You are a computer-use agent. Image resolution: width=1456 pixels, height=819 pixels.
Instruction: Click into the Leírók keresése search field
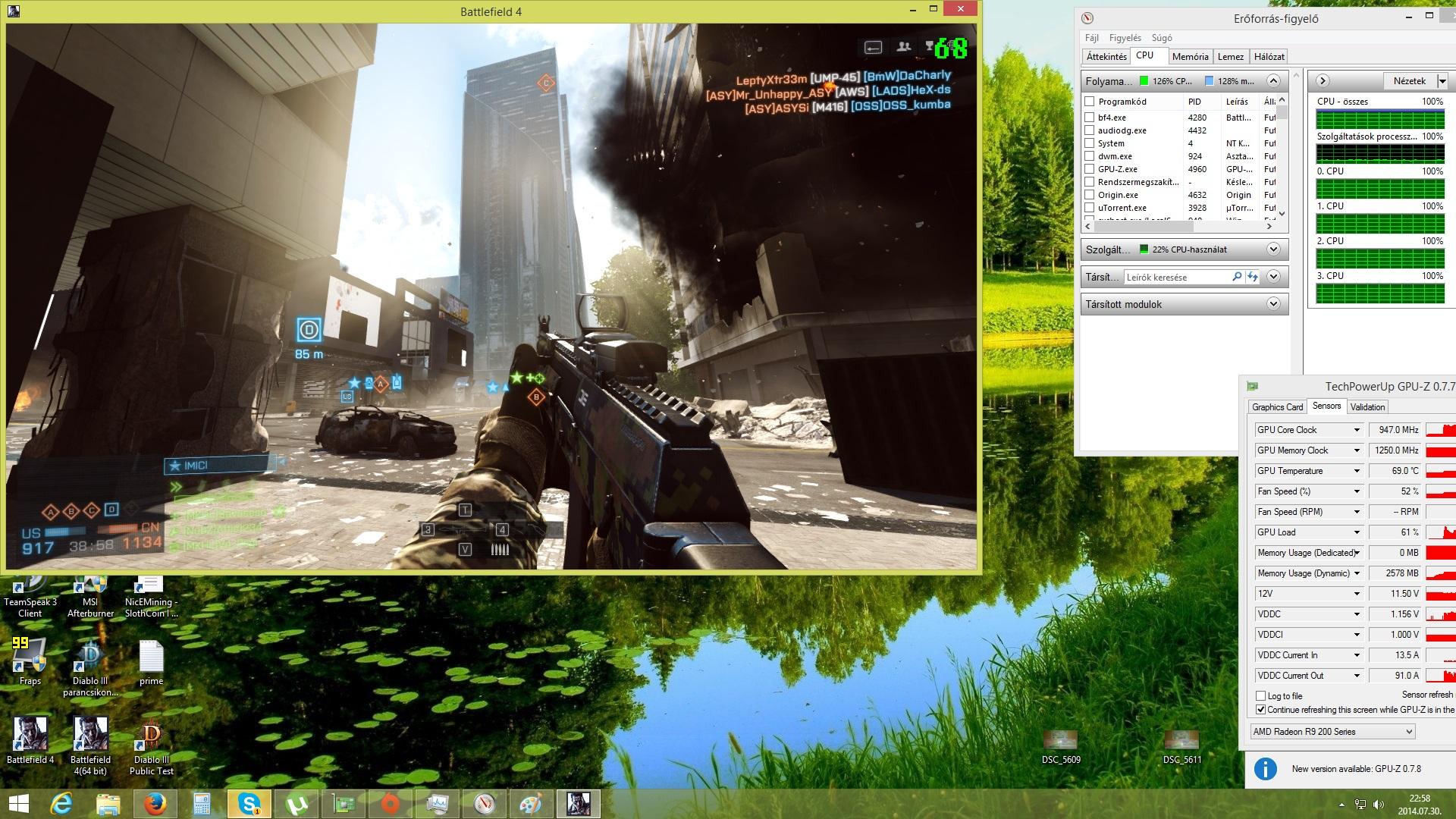pos(1178,278)
